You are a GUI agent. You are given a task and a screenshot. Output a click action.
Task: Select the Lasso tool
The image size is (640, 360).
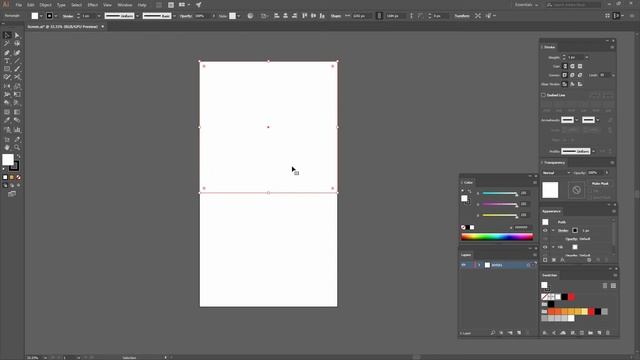coord(17,44)
